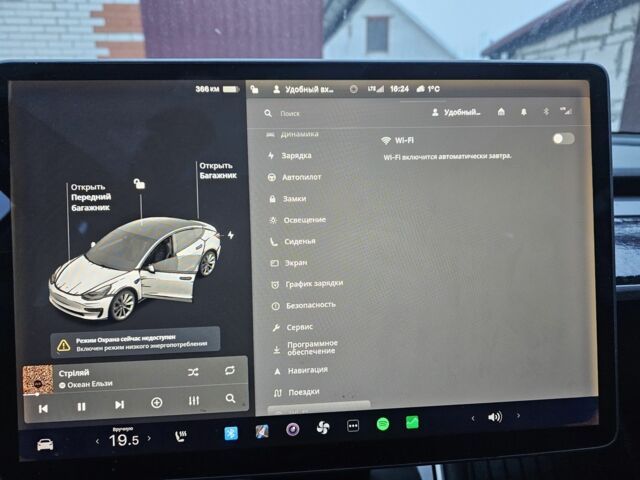Click the notifications bell icon
The width and height of the screenshot is (640, 480).
click(523, 112)
